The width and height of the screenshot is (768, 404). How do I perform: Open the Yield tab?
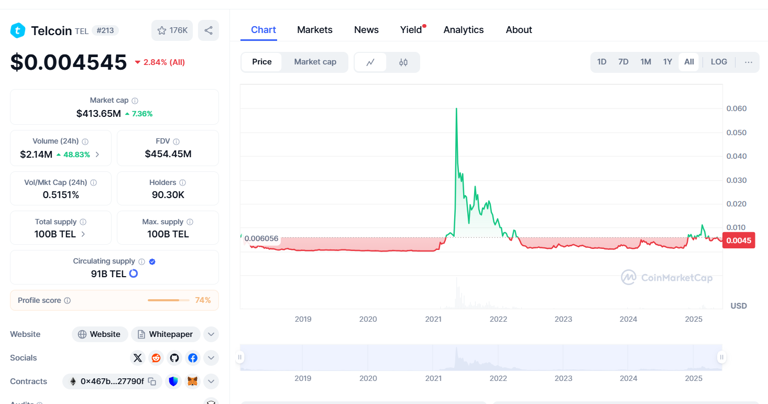point(411,30)
